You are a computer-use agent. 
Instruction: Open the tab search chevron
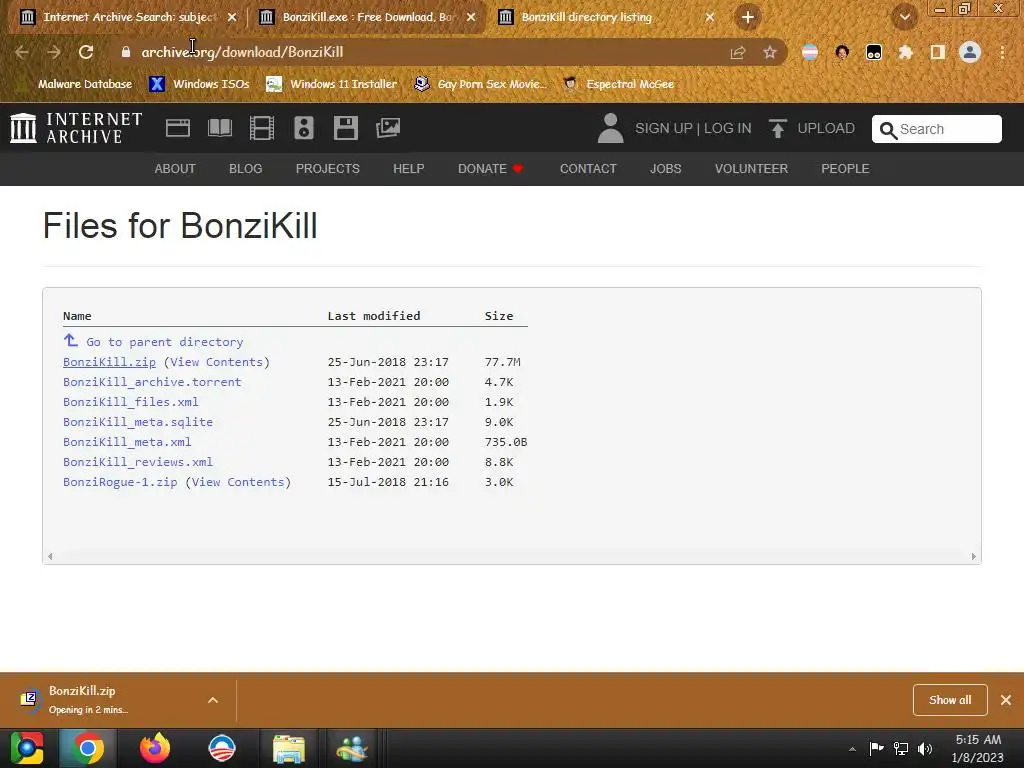905,17
